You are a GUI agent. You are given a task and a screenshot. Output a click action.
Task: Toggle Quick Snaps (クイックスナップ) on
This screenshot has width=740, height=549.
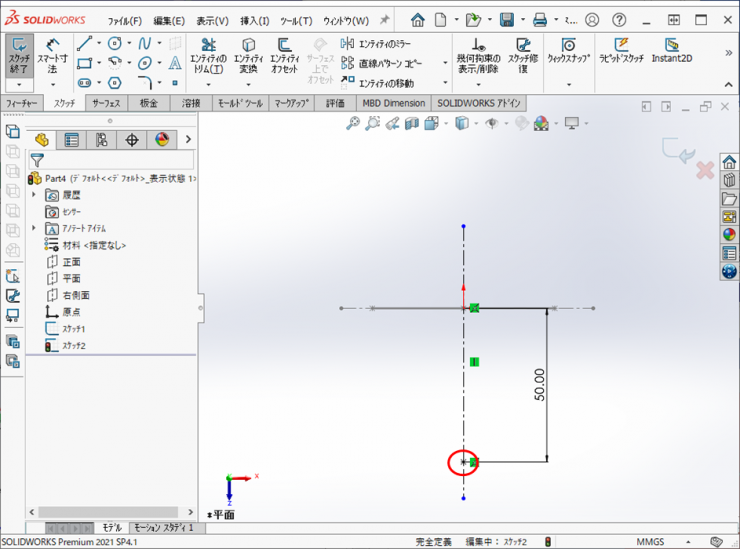pyautogui.click(x=568, y=51)
